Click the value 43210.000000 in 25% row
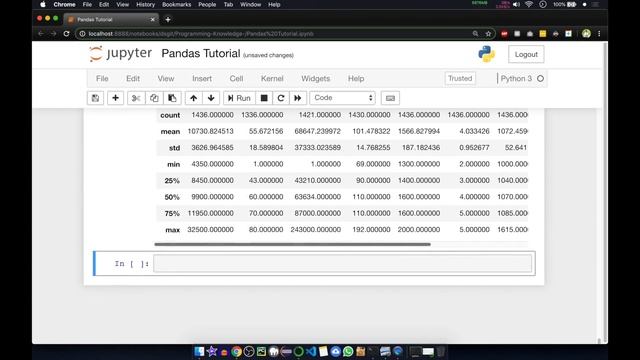Screen dimensions: 640x360 [x=318, y=180]
